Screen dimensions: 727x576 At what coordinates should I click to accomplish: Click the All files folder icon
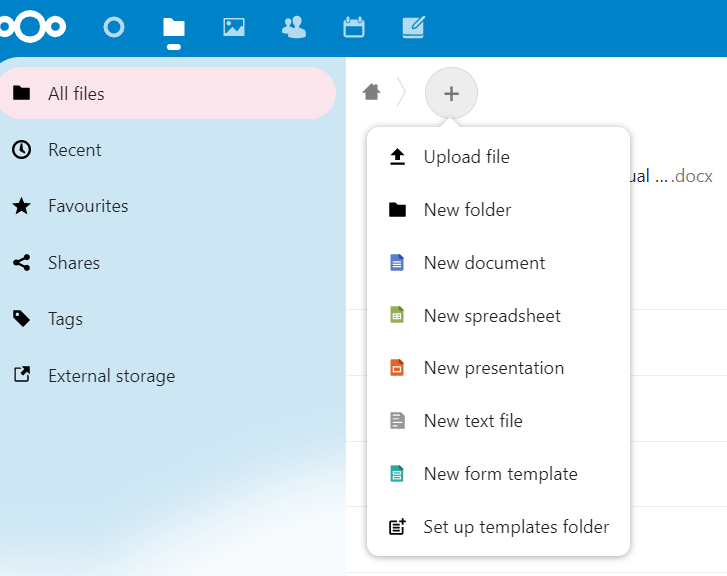pos(21,93)
